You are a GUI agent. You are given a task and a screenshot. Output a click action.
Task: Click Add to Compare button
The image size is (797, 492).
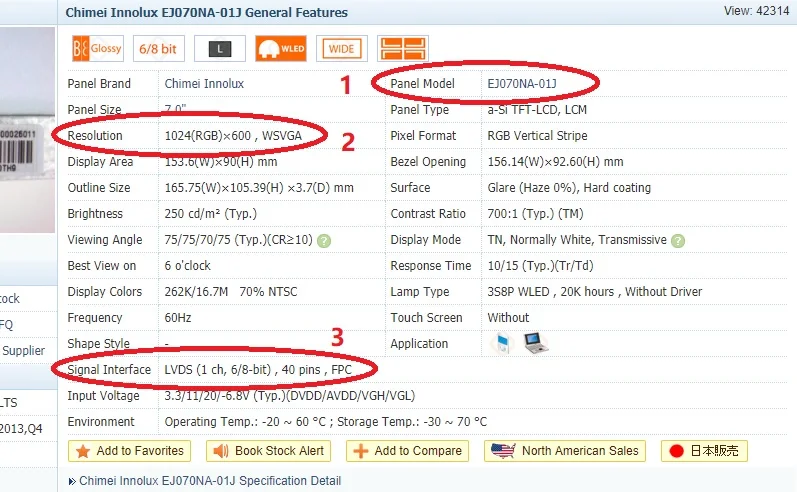[407, 451]
